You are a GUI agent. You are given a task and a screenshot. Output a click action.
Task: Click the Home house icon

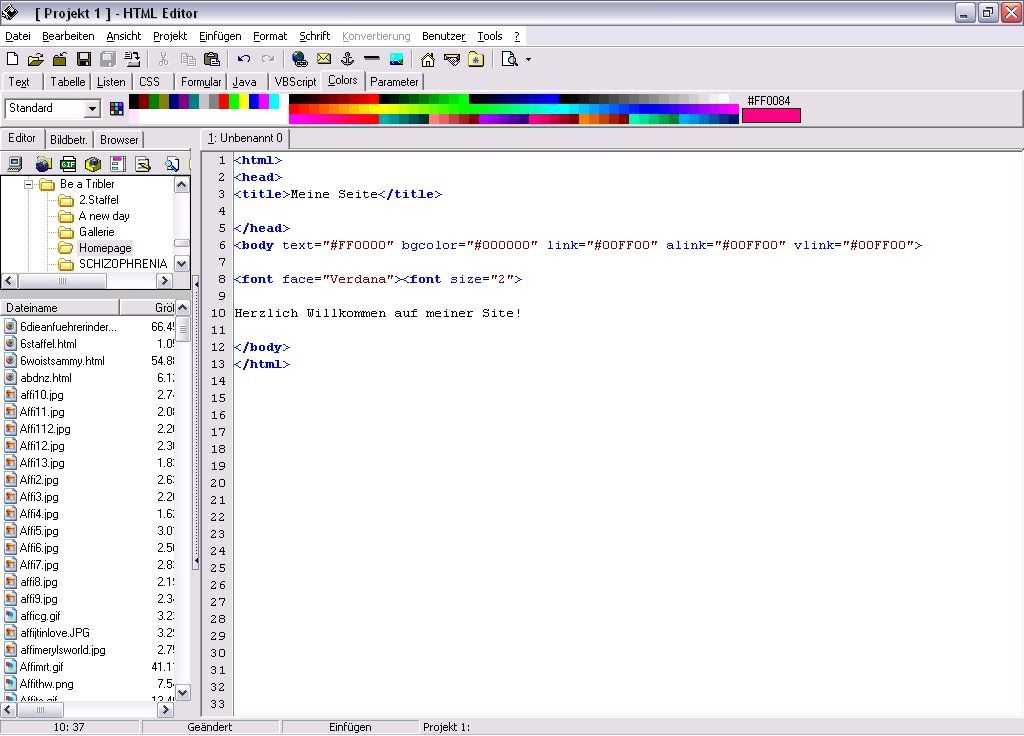pyautogui.click(x=428, y=59)
